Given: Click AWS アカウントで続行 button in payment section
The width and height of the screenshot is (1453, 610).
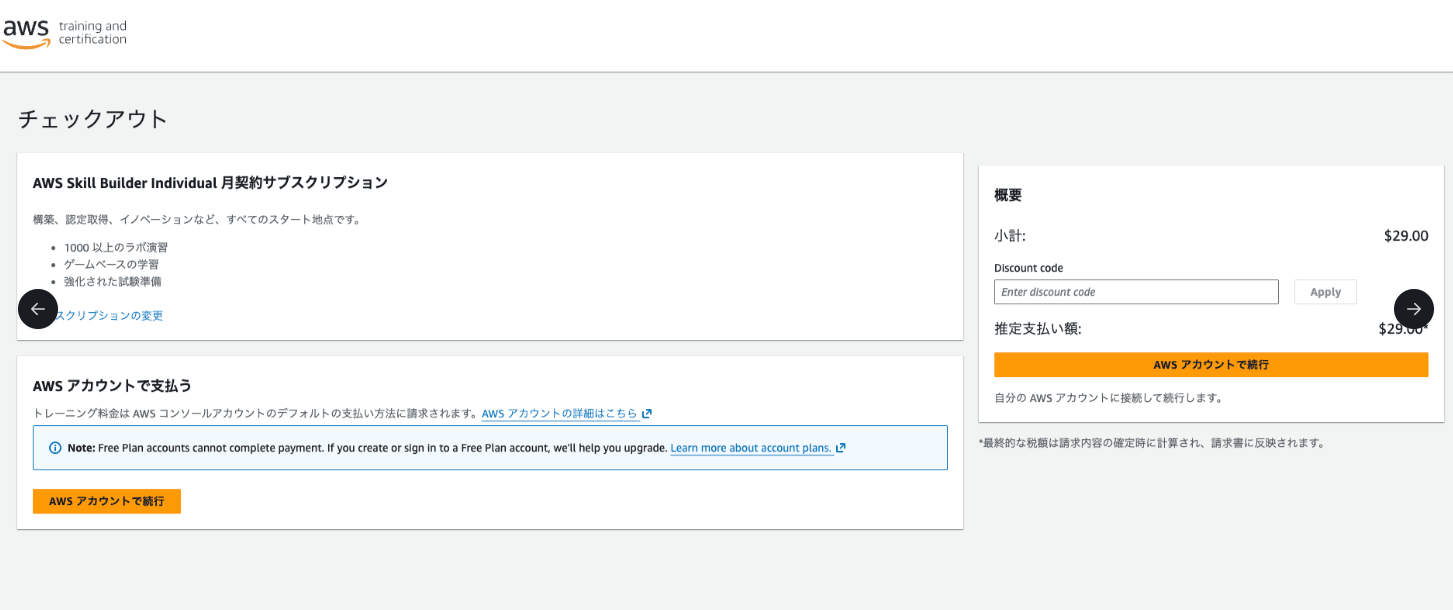Looking at the screenshot, I should click(x=107, y=501).
